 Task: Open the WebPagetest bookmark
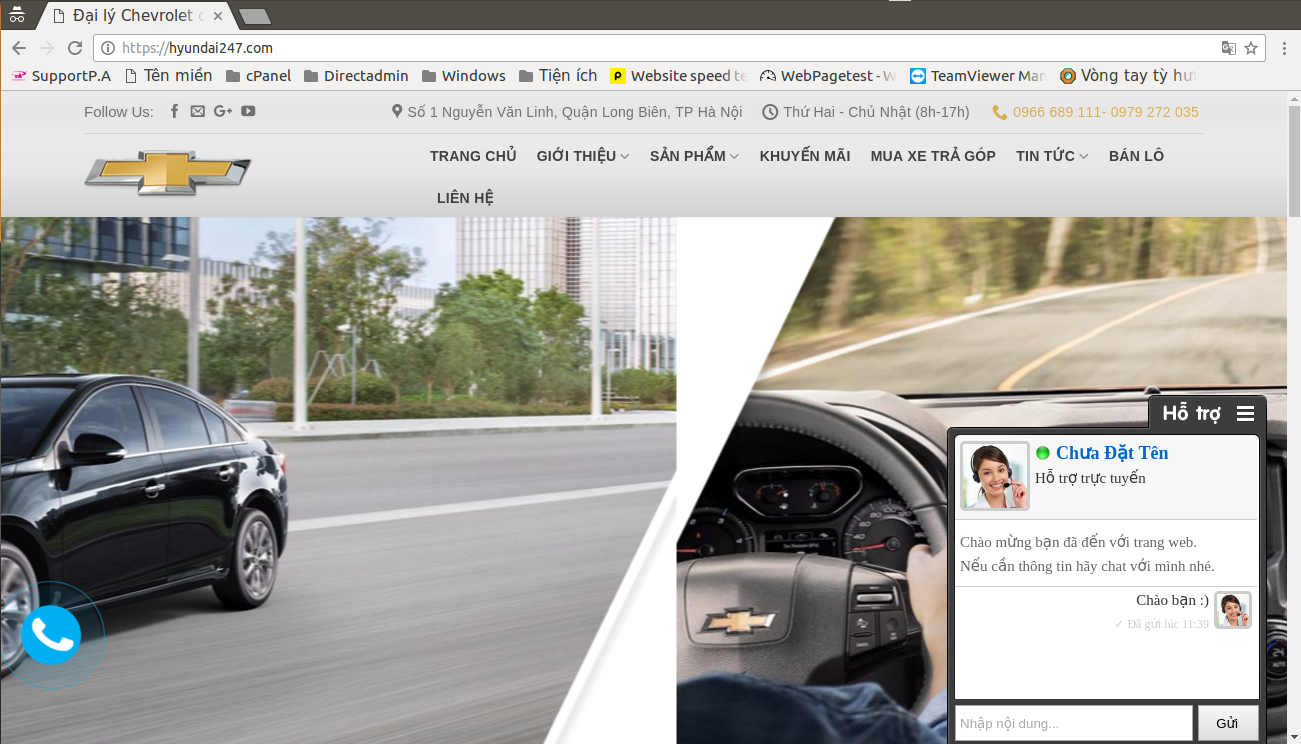(x=828, y=76)
